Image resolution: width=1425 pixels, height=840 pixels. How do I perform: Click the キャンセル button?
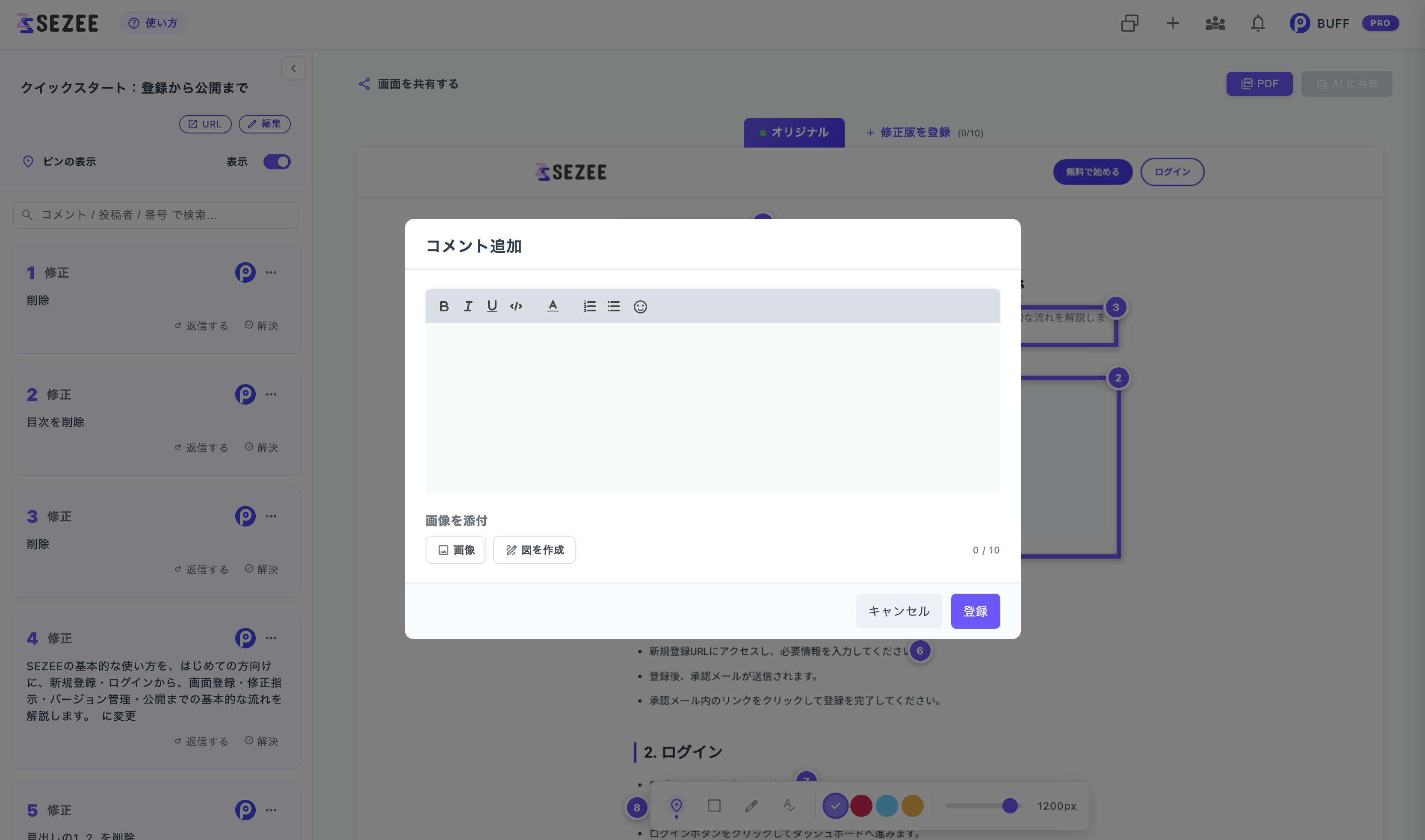pyautogui.click(x=899, y=611)
